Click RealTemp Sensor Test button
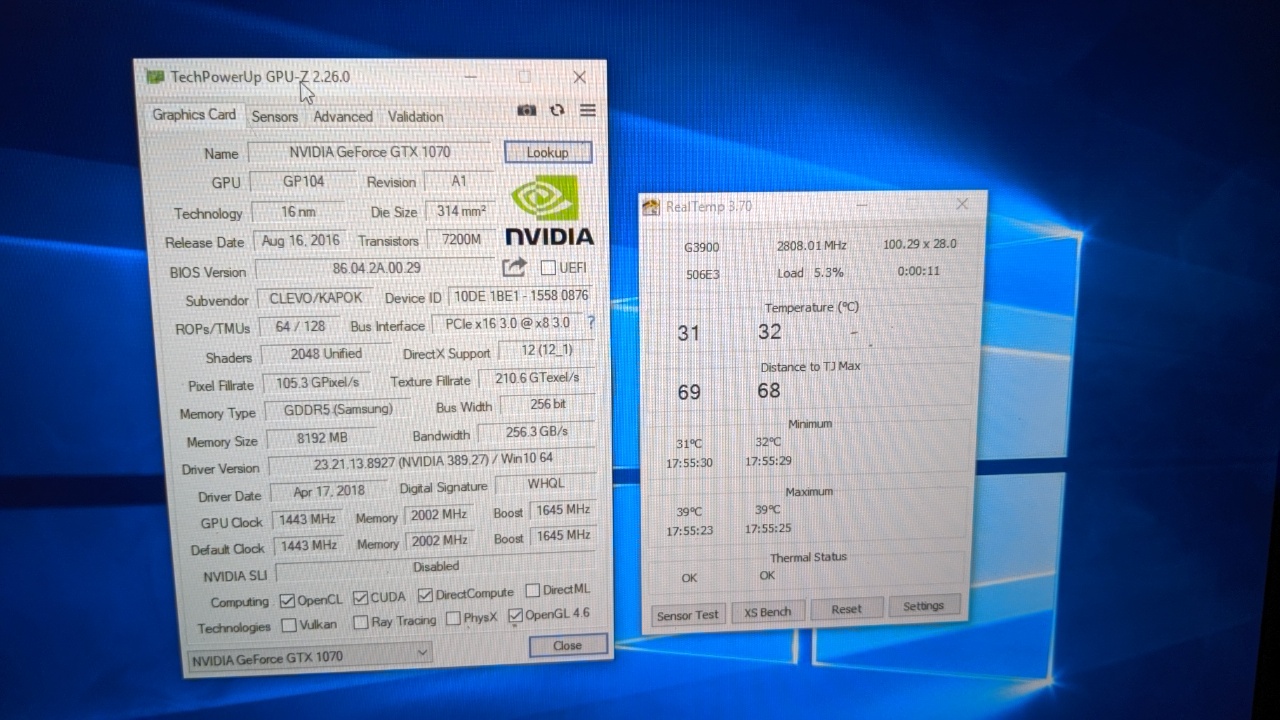1280x720 pixels. pos(688,615)
